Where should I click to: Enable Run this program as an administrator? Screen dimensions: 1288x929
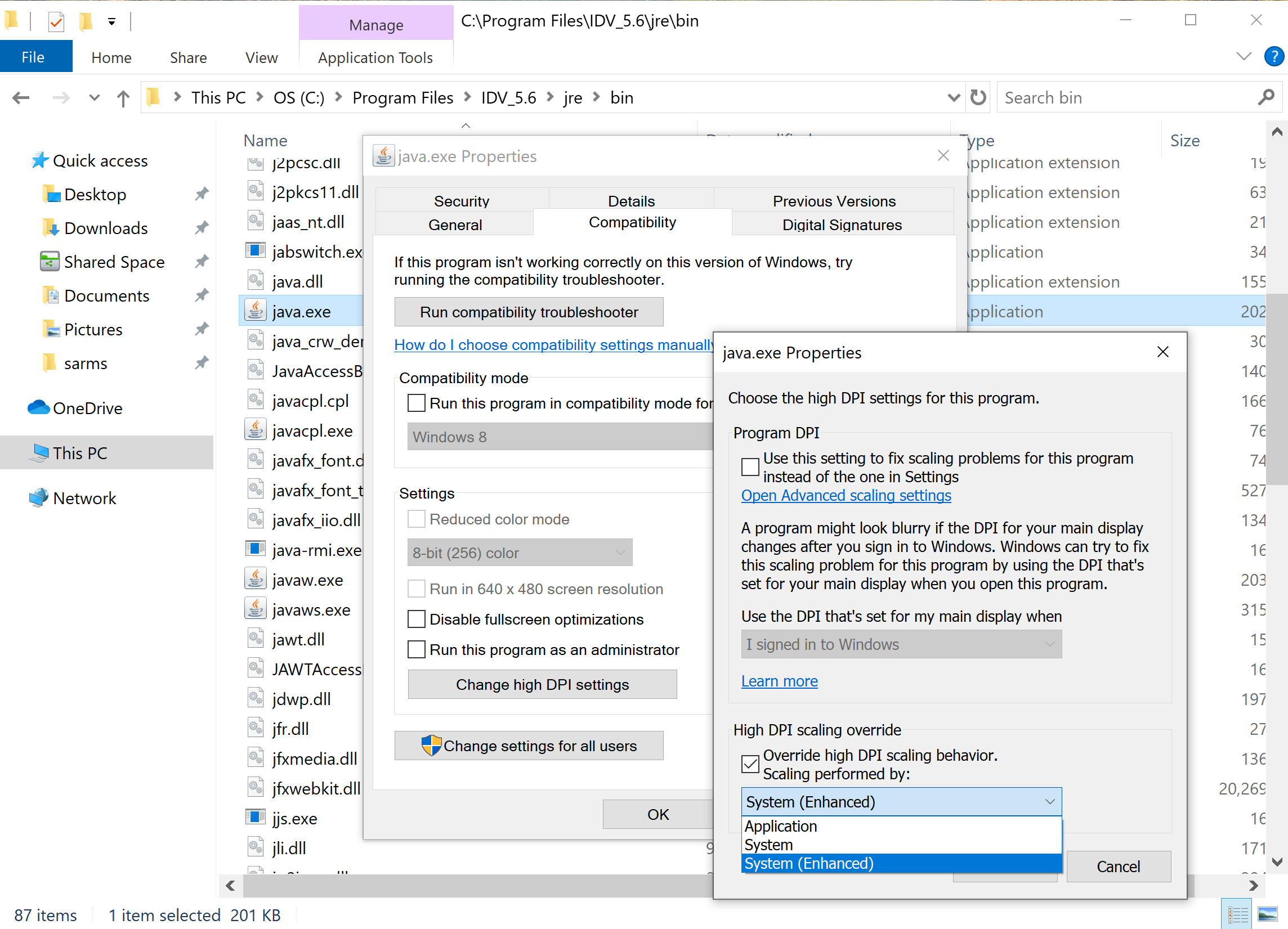click(x=416, y=649)
